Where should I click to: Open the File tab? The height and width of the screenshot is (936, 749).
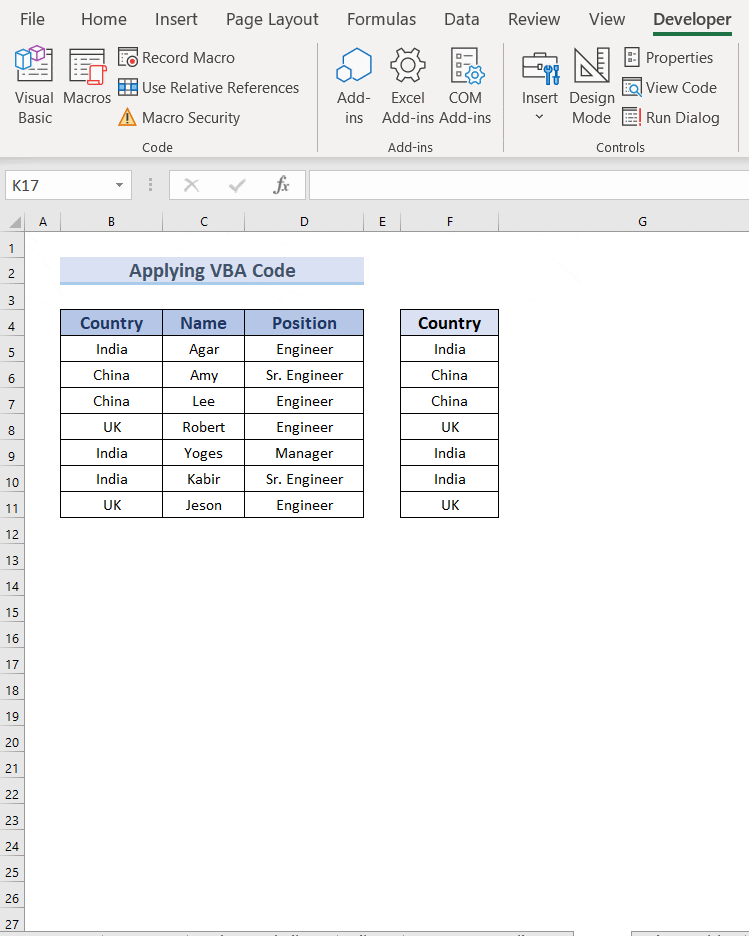click(32, 19)
